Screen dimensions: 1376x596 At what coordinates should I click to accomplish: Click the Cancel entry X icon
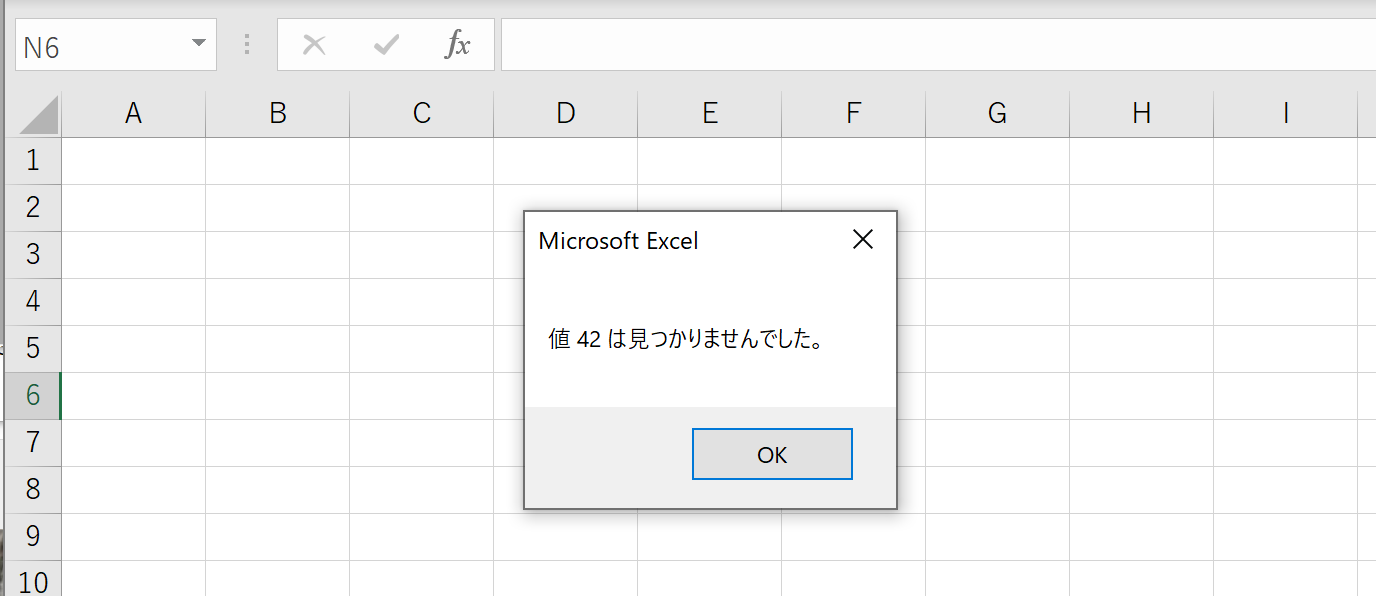coord(314,45)
